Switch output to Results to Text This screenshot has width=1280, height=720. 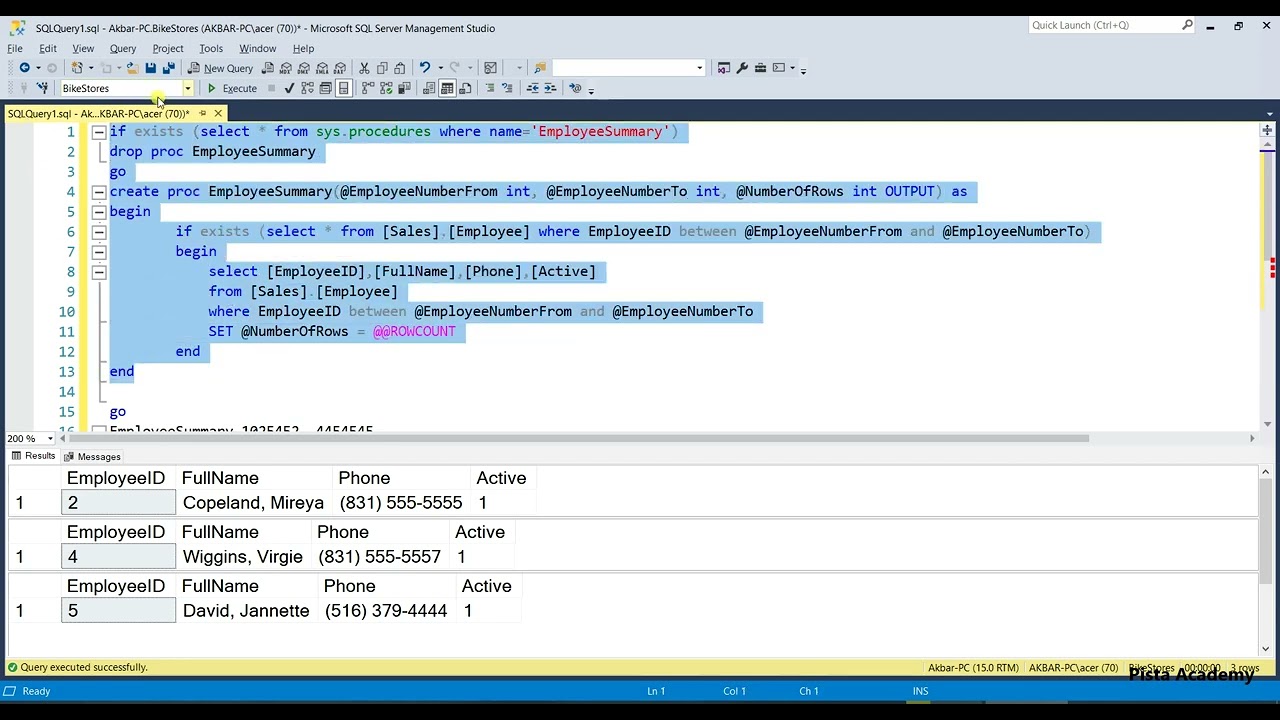[429, 88]
